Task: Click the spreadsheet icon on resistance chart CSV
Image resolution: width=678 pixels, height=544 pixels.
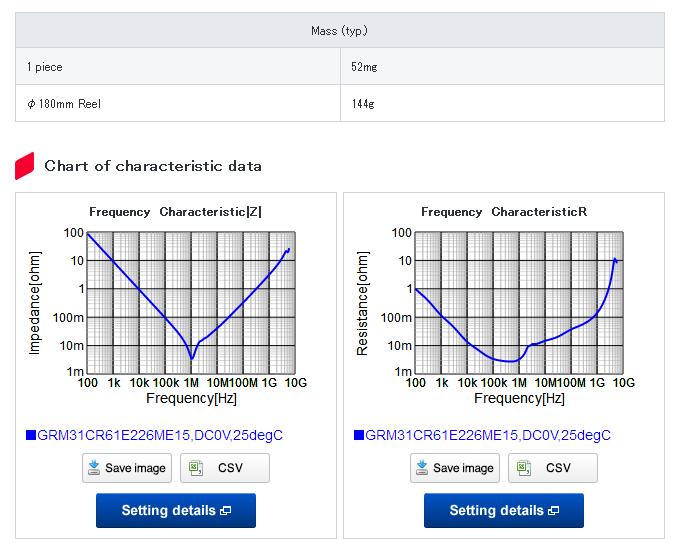Action: (x=525, y=468)
